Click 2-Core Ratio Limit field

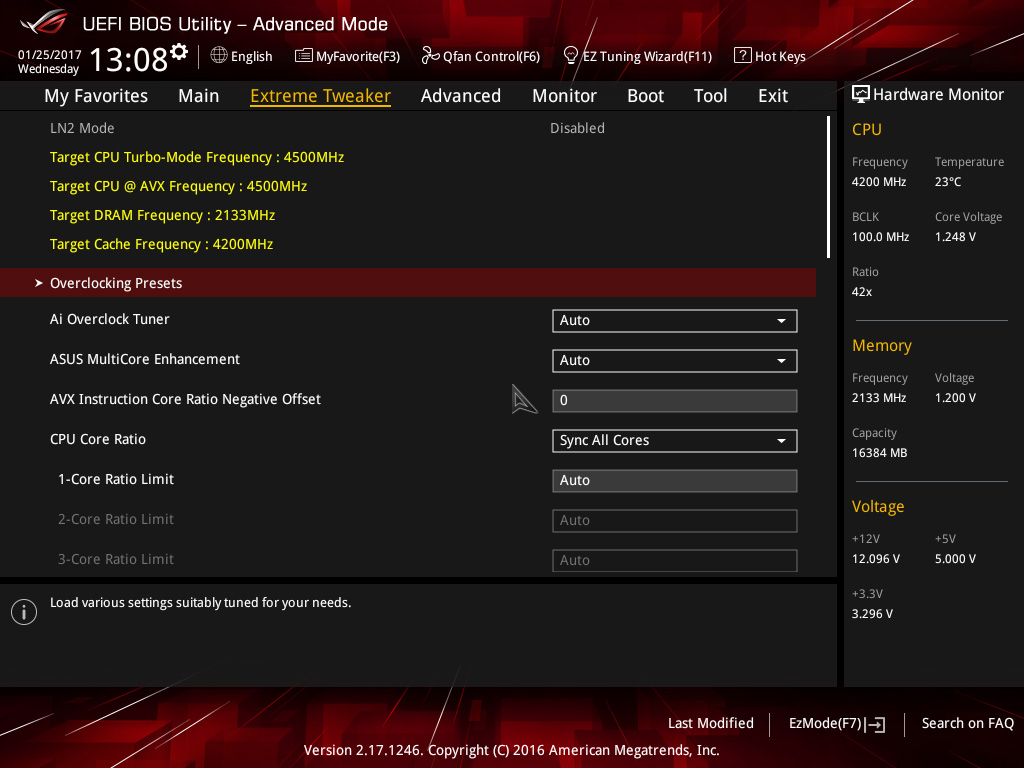point(675,520)
